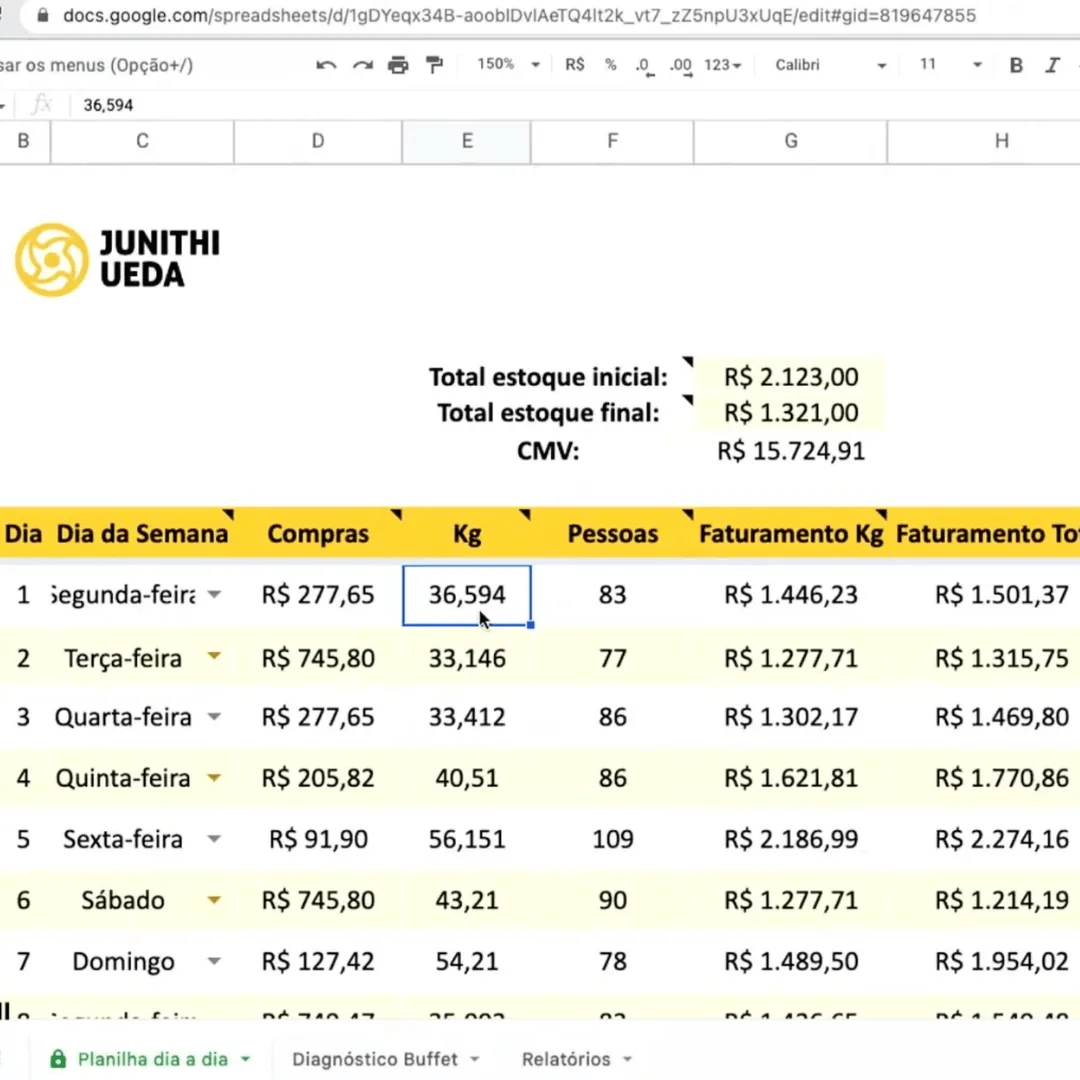The width and height of the screenshot is (1080, 1080).
Task: Open weekday dropdown for Quinta-feira row
Action: 214,778
